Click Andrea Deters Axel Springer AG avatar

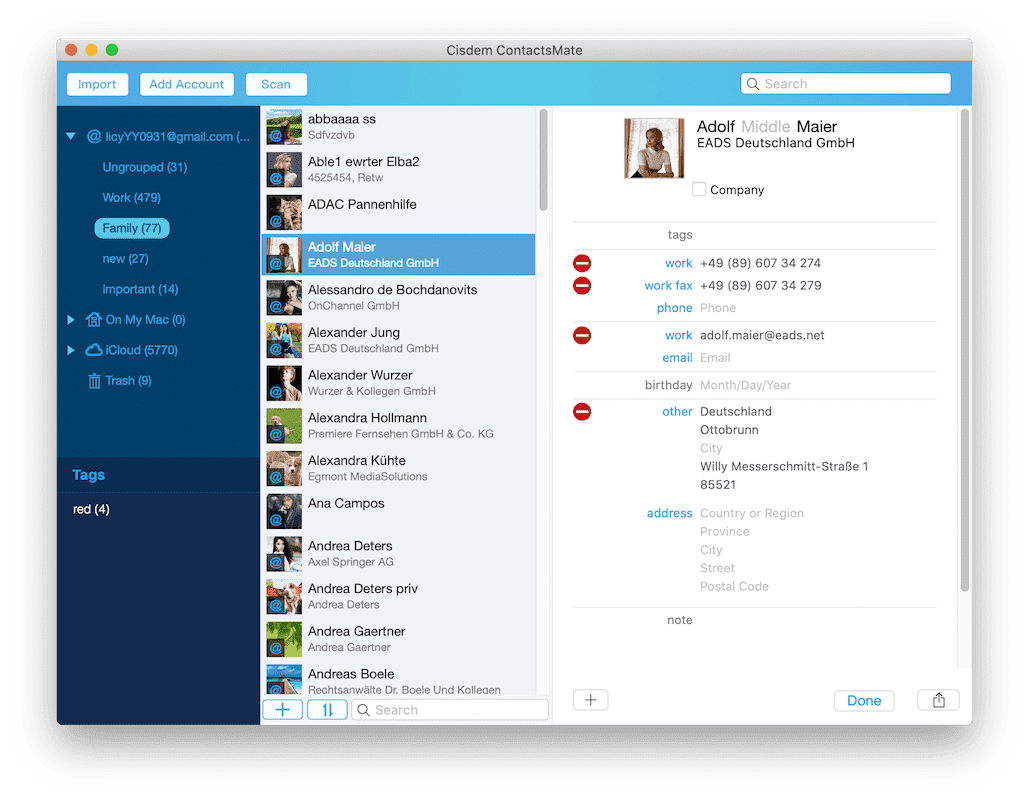point(284,554)
